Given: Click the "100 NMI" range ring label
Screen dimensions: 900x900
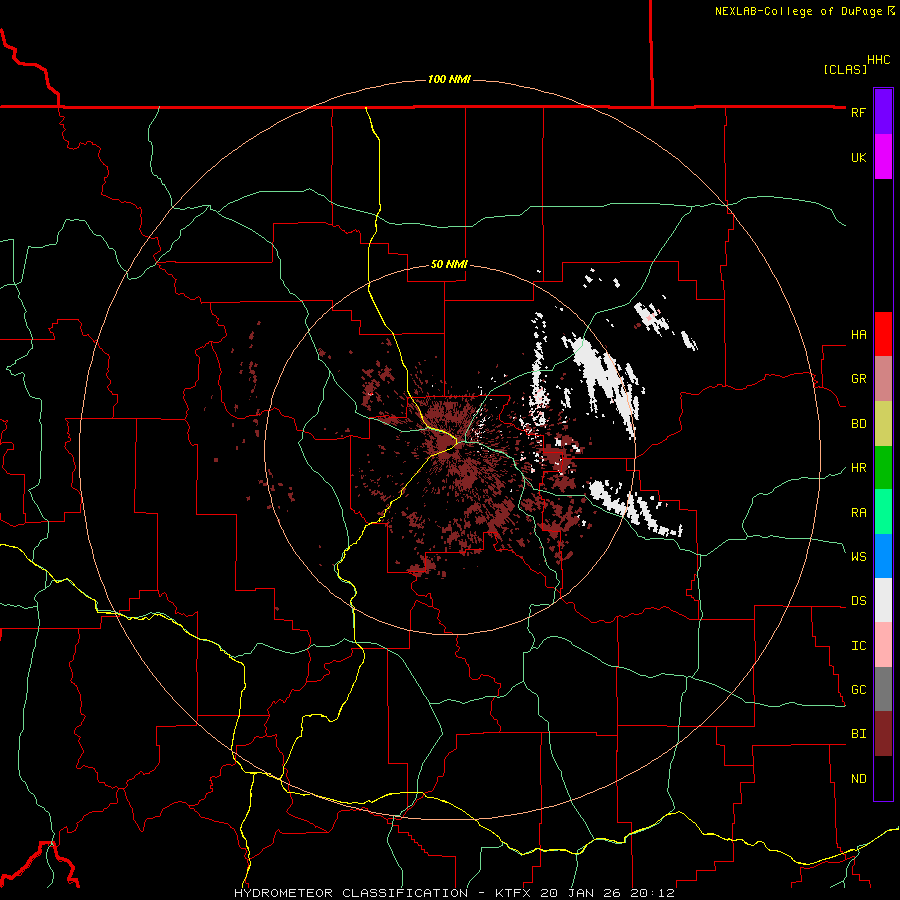Looking at the screenshot, I should (449, 79).
